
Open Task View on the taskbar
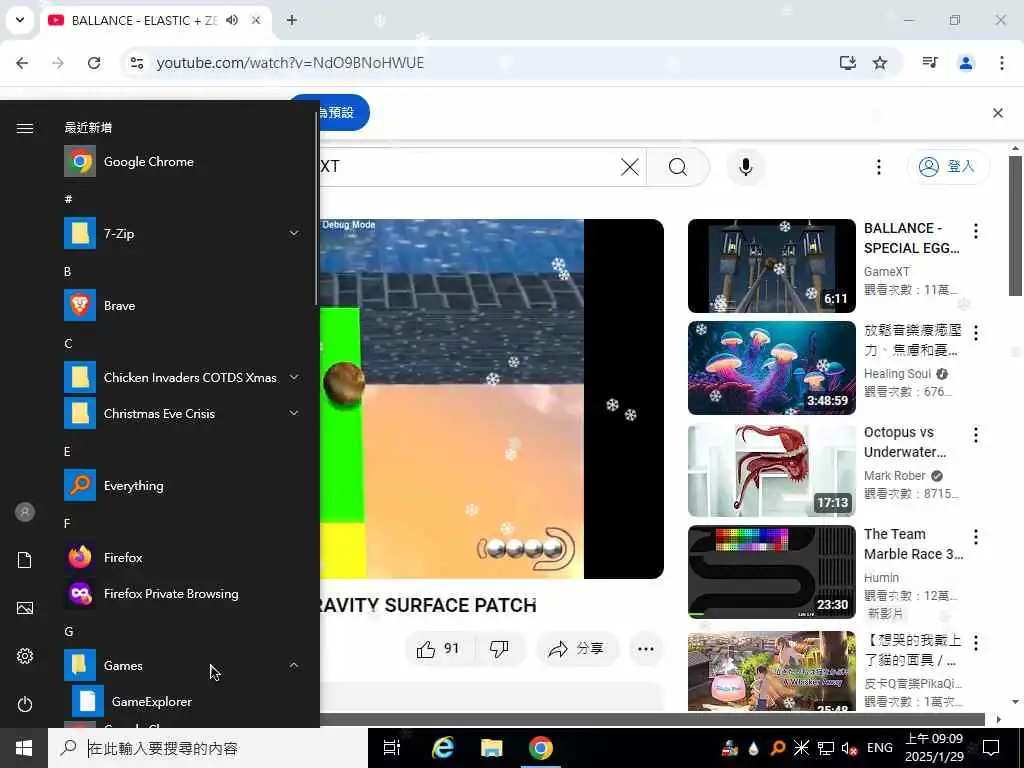pyautogui.click(x=392, y=748)
